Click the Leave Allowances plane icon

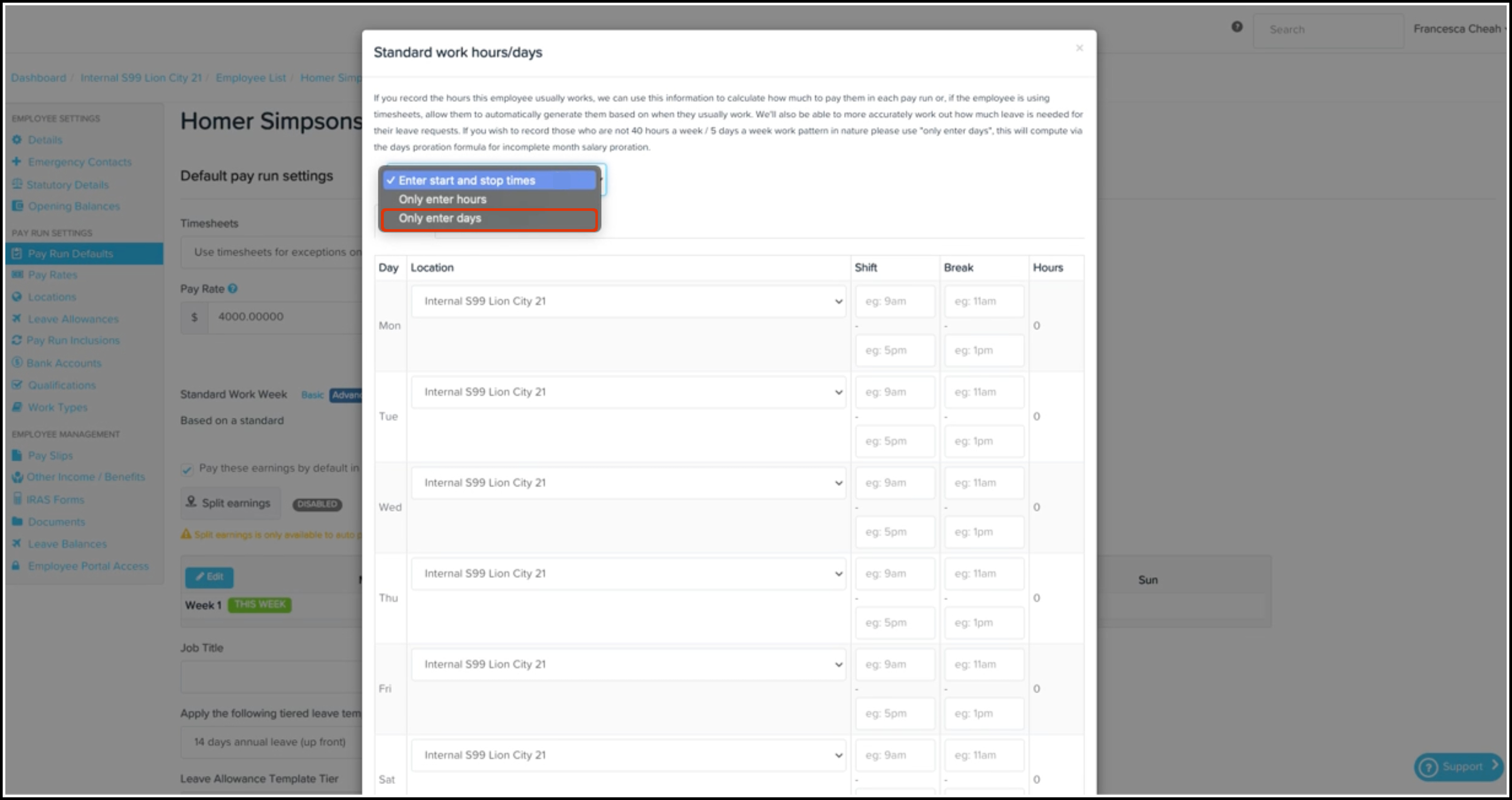17,318
